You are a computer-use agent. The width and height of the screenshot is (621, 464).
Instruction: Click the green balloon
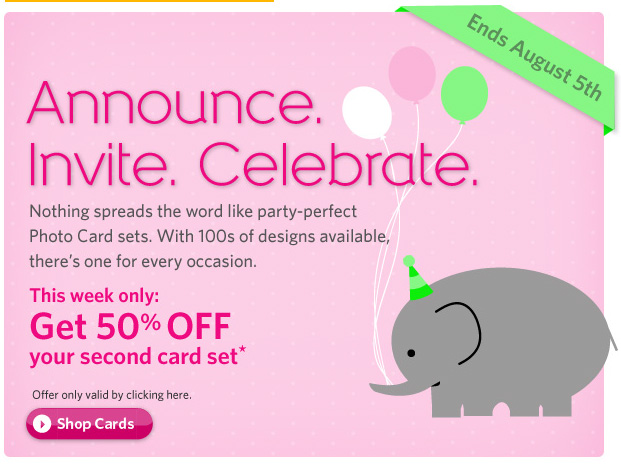(464, 93)
